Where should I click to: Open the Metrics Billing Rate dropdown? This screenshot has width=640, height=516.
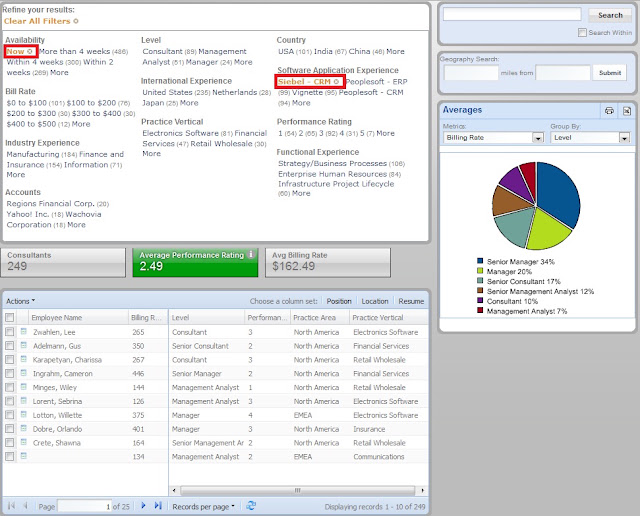pyautogui.click(x=493, y=138)
